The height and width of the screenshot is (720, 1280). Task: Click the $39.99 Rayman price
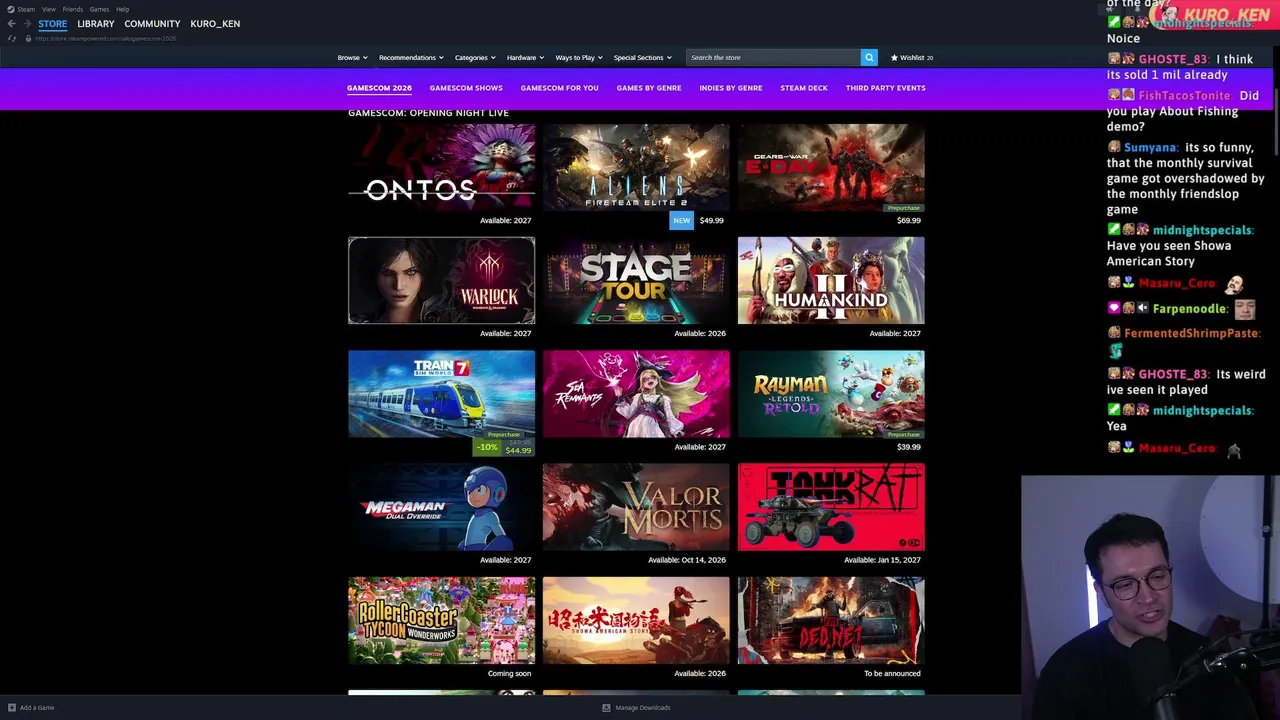[x=908, y=447]
